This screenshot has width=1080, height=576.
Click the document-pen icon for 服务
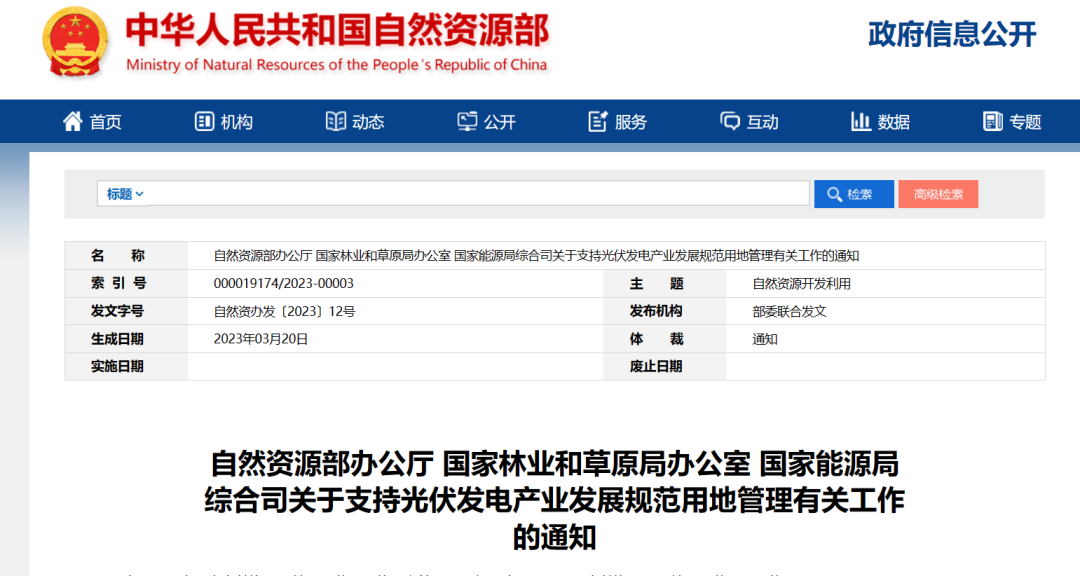point(598,122)
